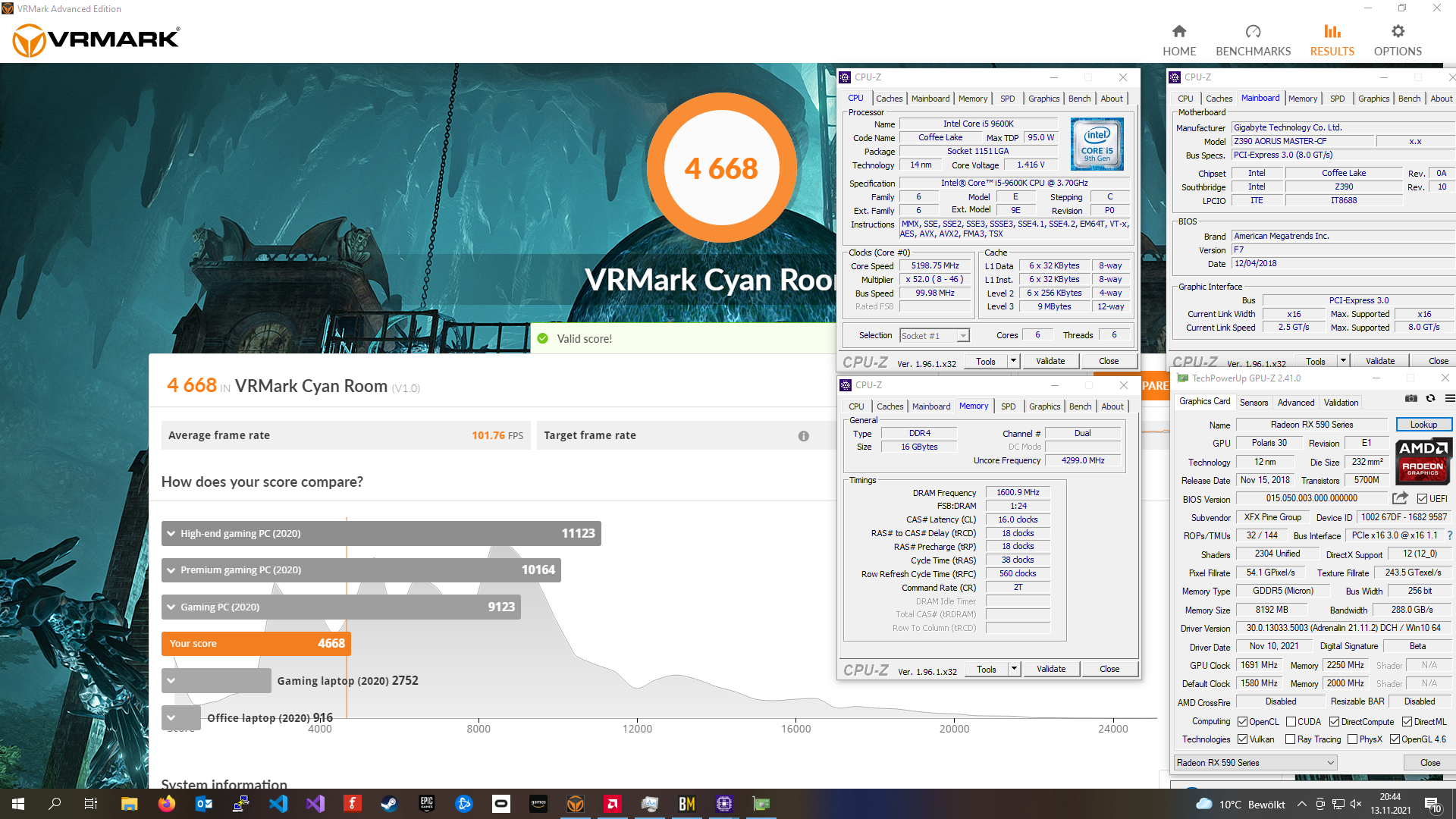The width and height of the screenshot is (1456, 819).
Task: Open Visual Studio Code from taskbar
Action: pos(278,804)
